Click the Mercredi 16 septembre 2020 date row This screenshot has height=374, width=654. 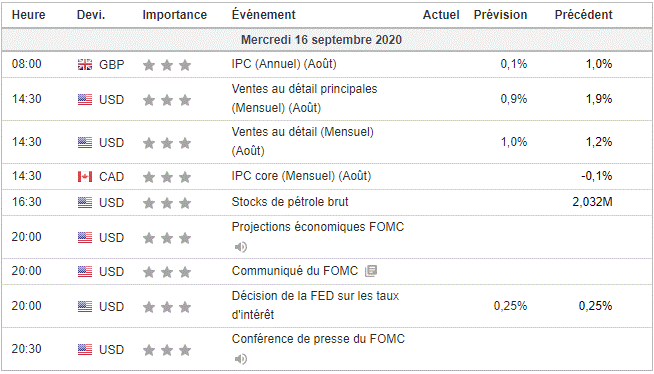[x=327, y=40]
